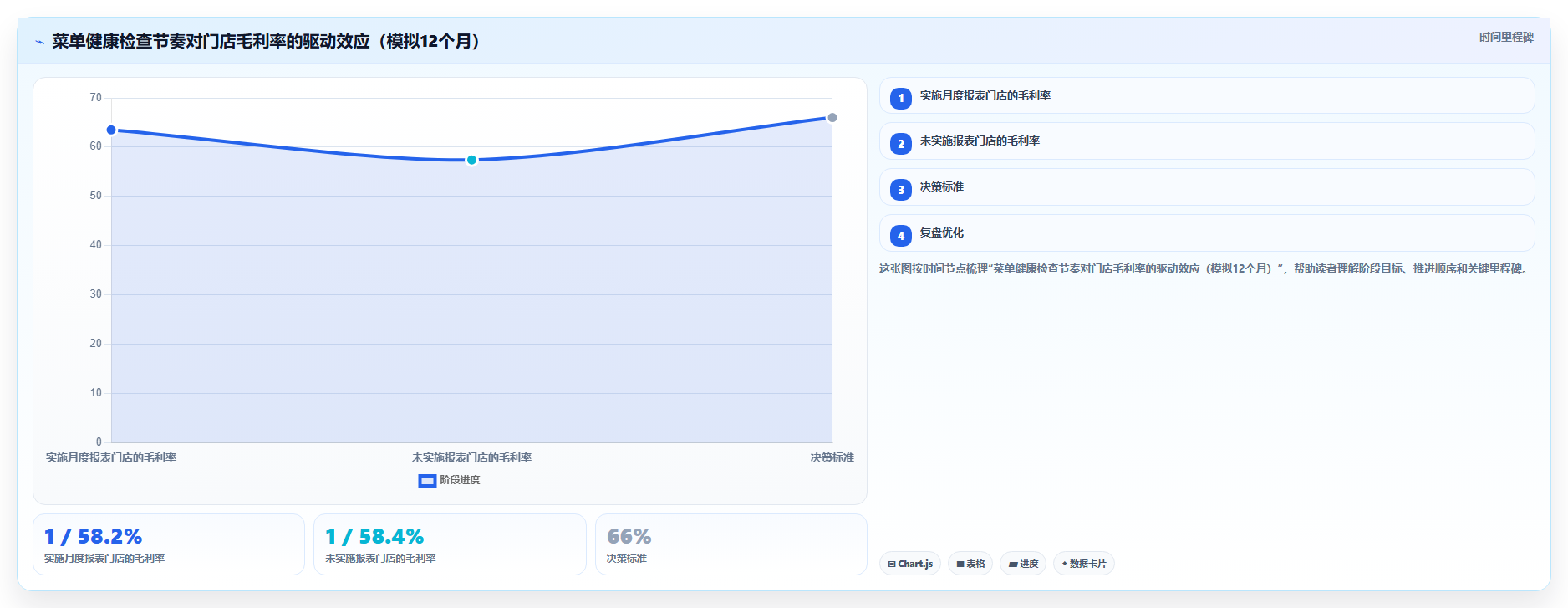1568x608 pixels.
Task: Select the blue data point at 实施月度报表门店的毛利率
Action: click(x=111, y=130)
